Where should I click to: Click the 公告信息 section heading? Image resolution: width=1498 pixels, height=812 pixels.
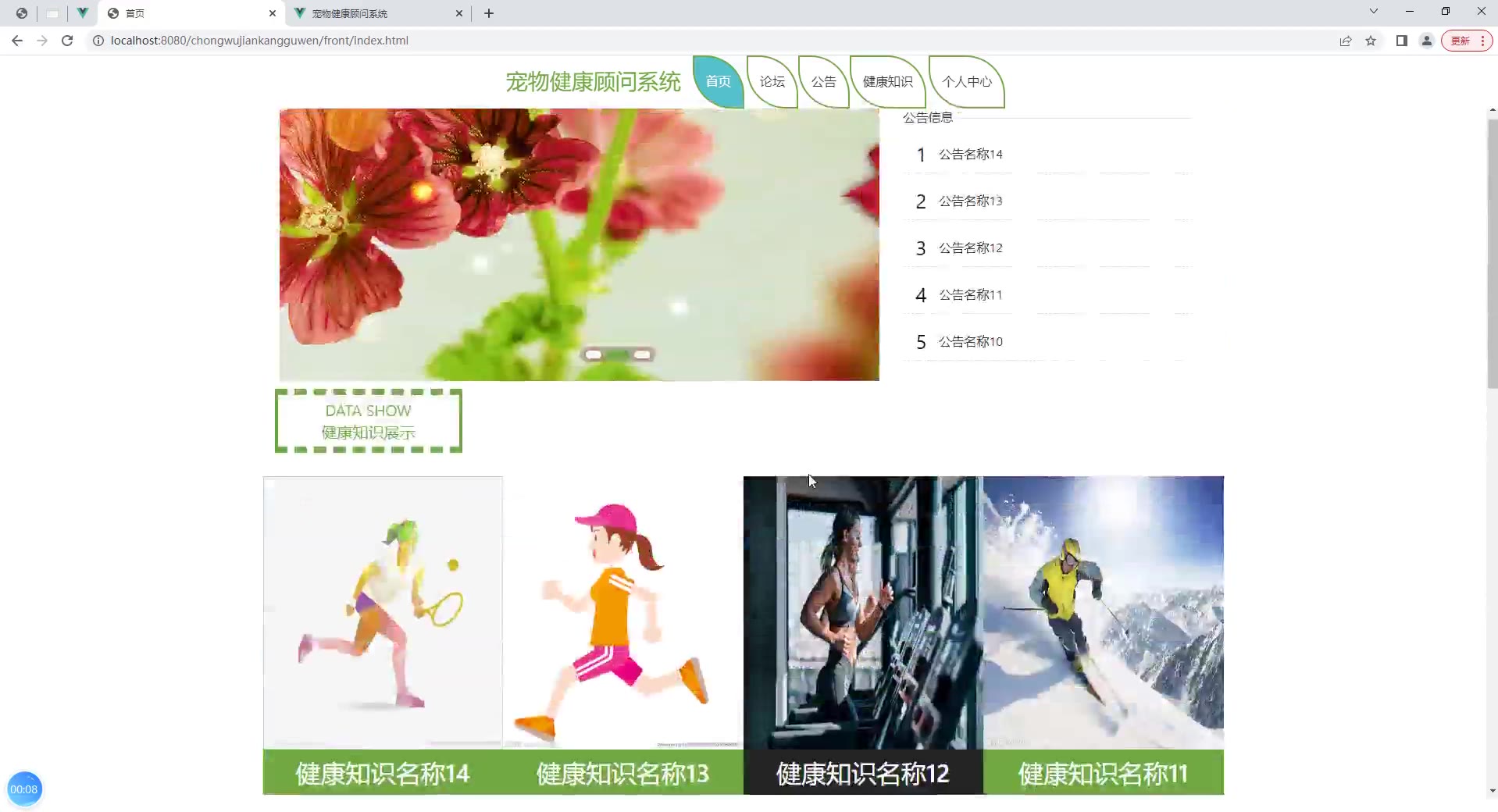pos(928,117)
